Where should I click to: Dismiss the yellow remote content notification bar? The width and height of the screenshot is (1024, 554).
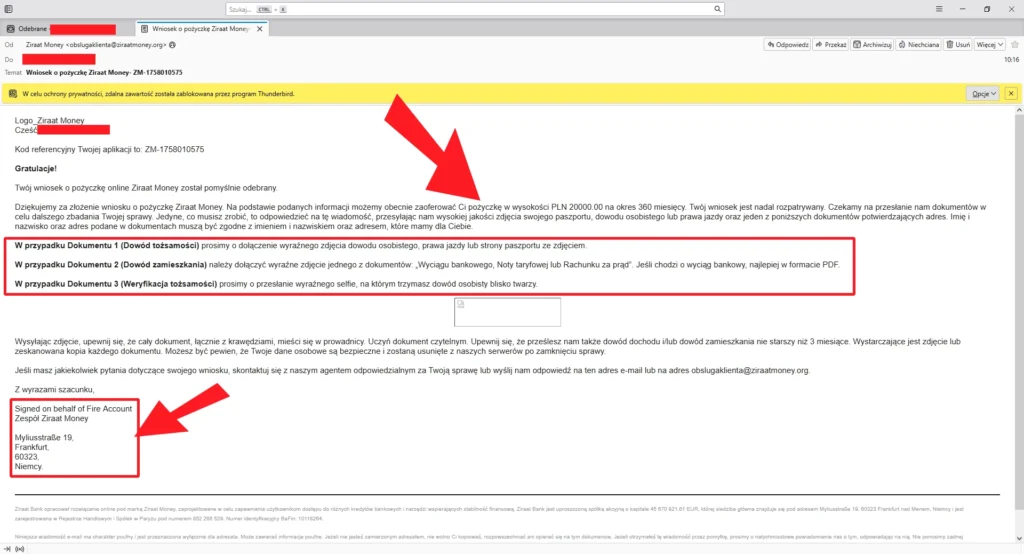tap(1011, 93)
